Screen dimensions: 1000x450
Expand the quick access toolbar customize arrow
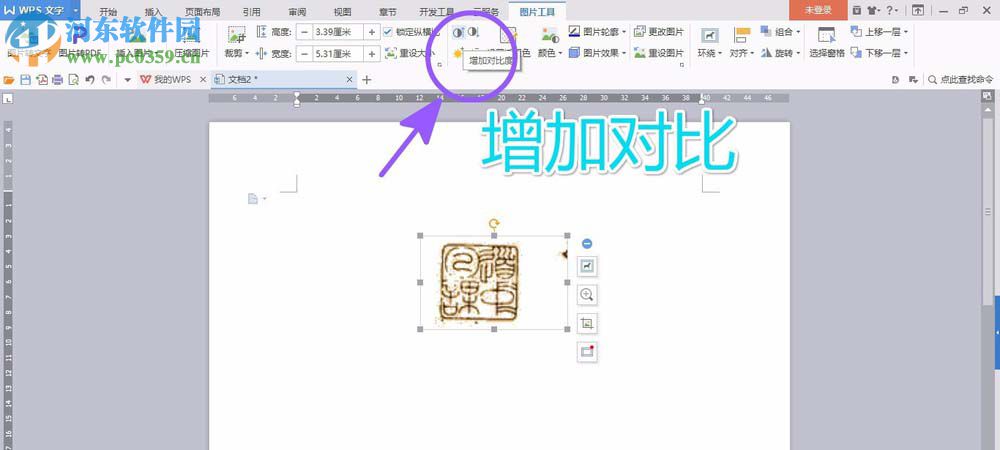[x=127, y=80]
